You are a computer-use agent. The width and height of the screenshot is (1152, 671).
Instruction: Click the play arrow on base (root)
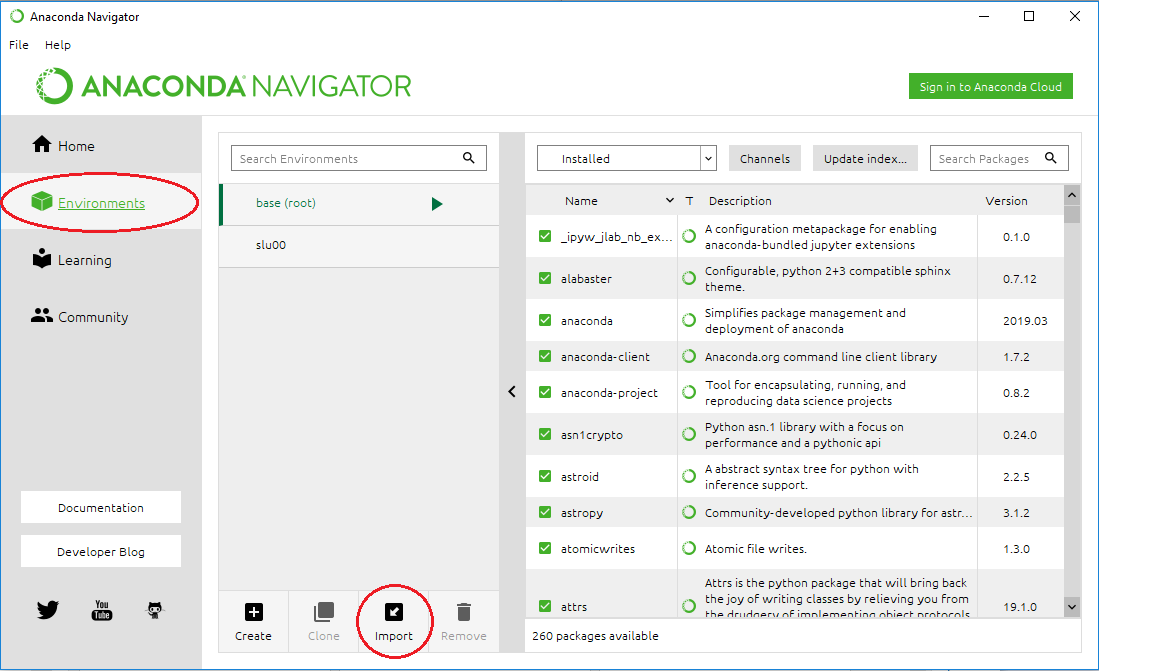click(437, 204)
